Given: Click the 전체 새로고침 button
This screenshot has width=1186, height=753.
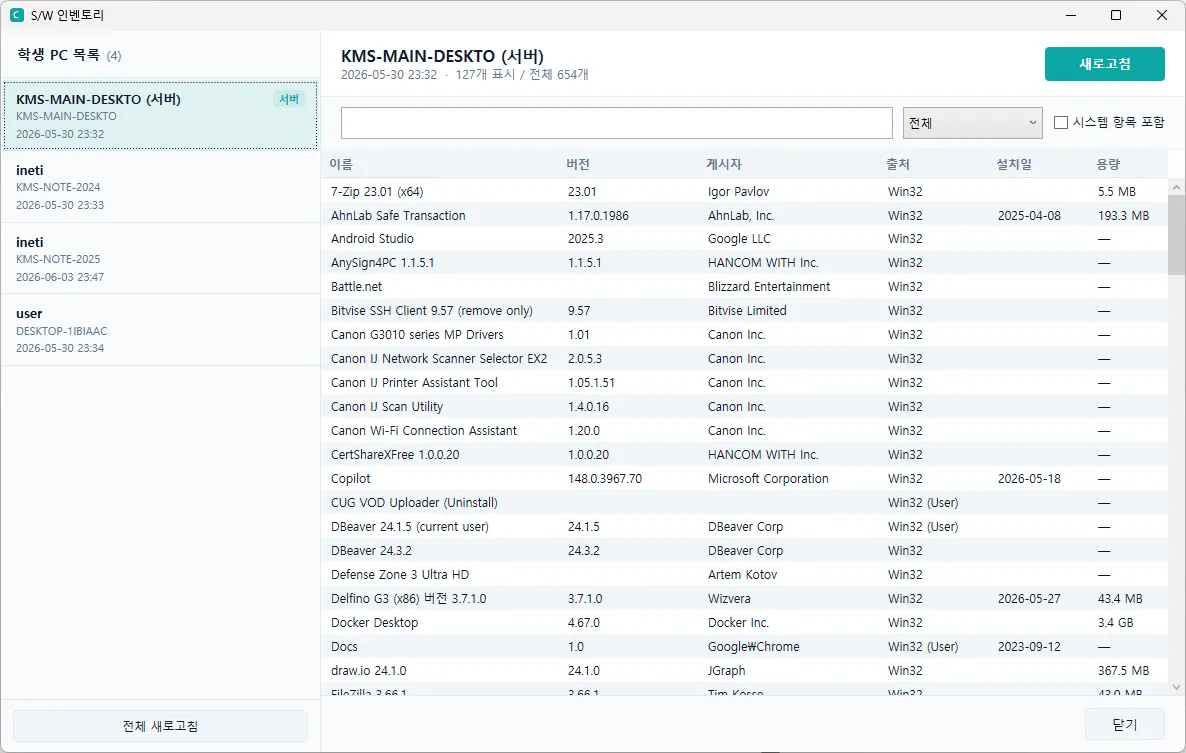Looking at the screenshot, I should (x=160, y=726).
